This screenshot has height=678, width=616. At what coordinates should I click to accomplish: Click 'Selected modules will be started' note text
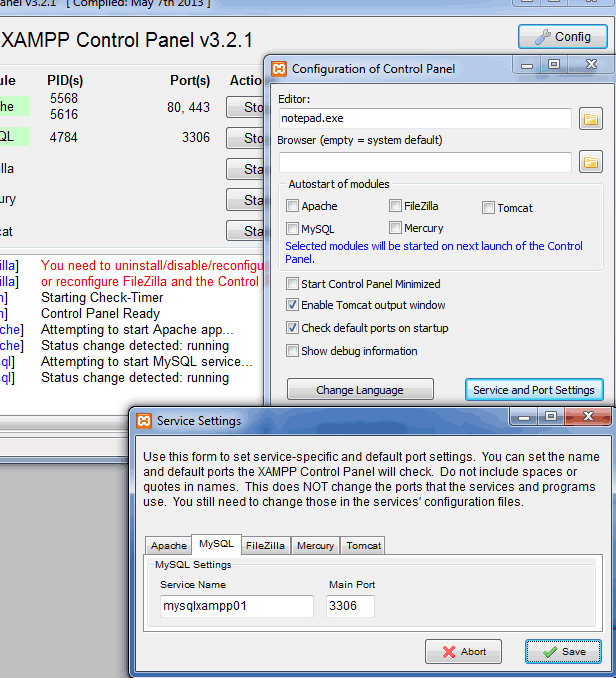[x=434, y=253]
